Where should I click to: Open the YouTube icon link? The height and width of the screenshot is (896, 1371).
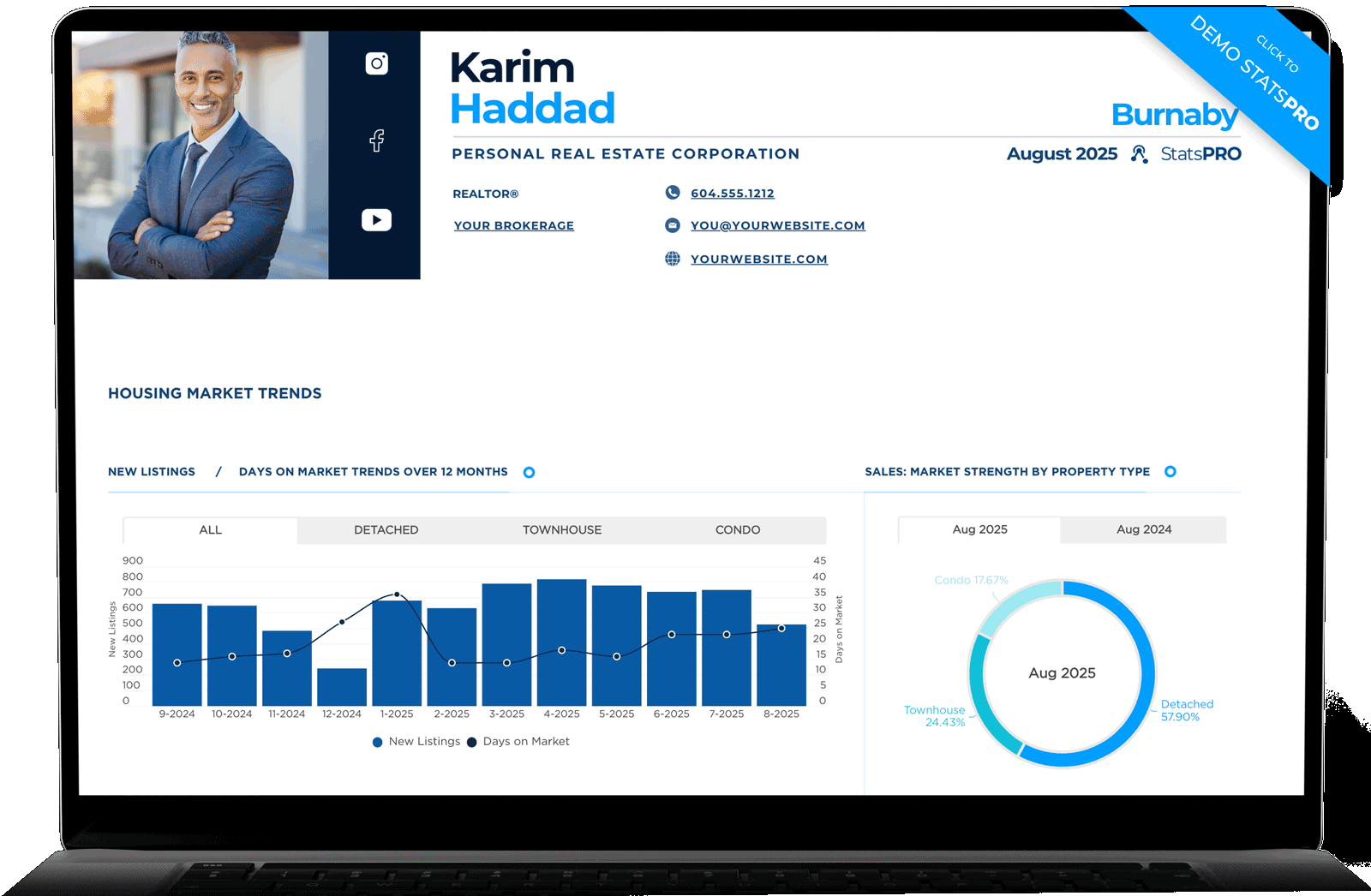pyautogui.click(x=376, y=220)
